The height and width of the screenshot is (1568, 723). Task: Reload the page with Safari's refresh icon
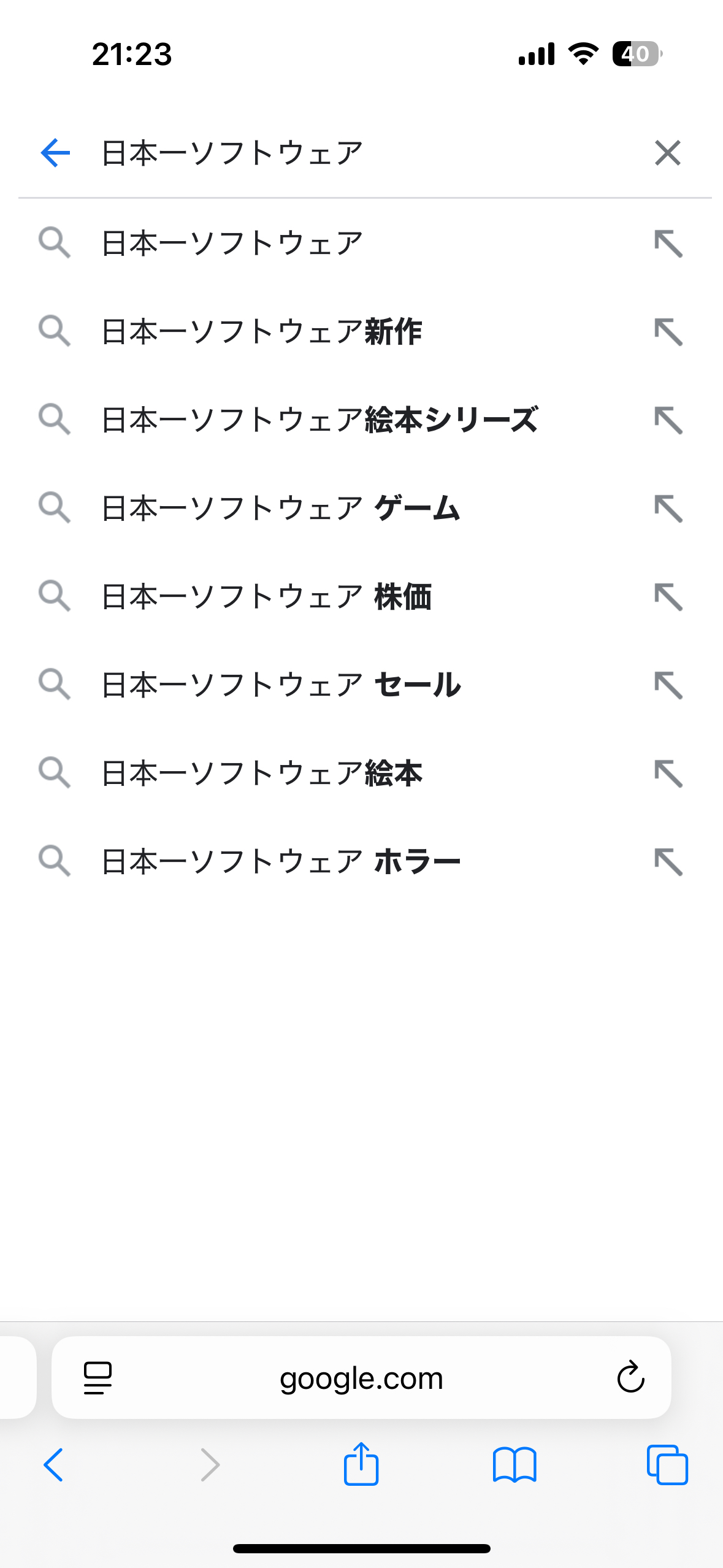pos(630,1378)
